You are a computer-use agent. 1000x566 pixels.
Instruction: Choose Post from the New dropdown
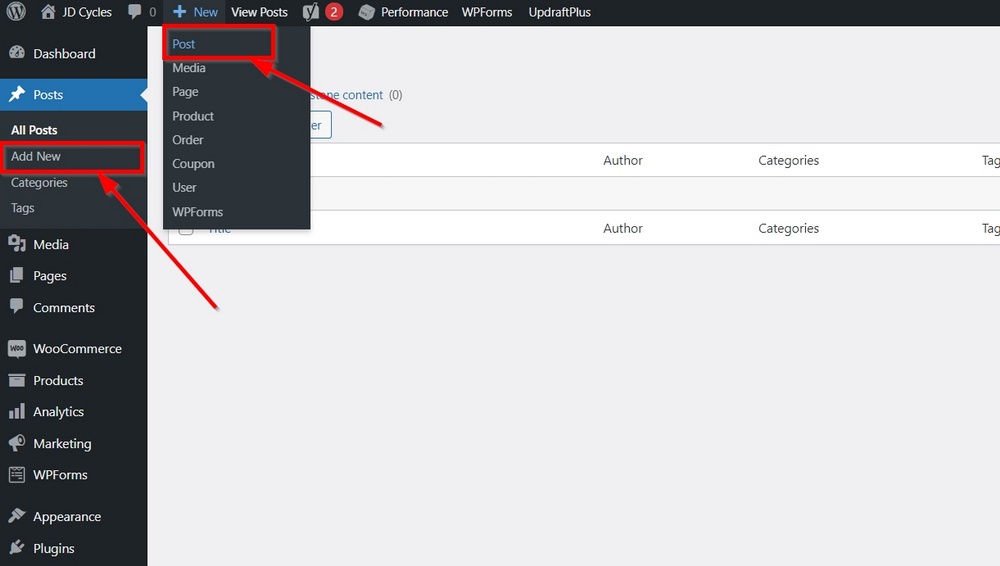click(x=184, y=44)
